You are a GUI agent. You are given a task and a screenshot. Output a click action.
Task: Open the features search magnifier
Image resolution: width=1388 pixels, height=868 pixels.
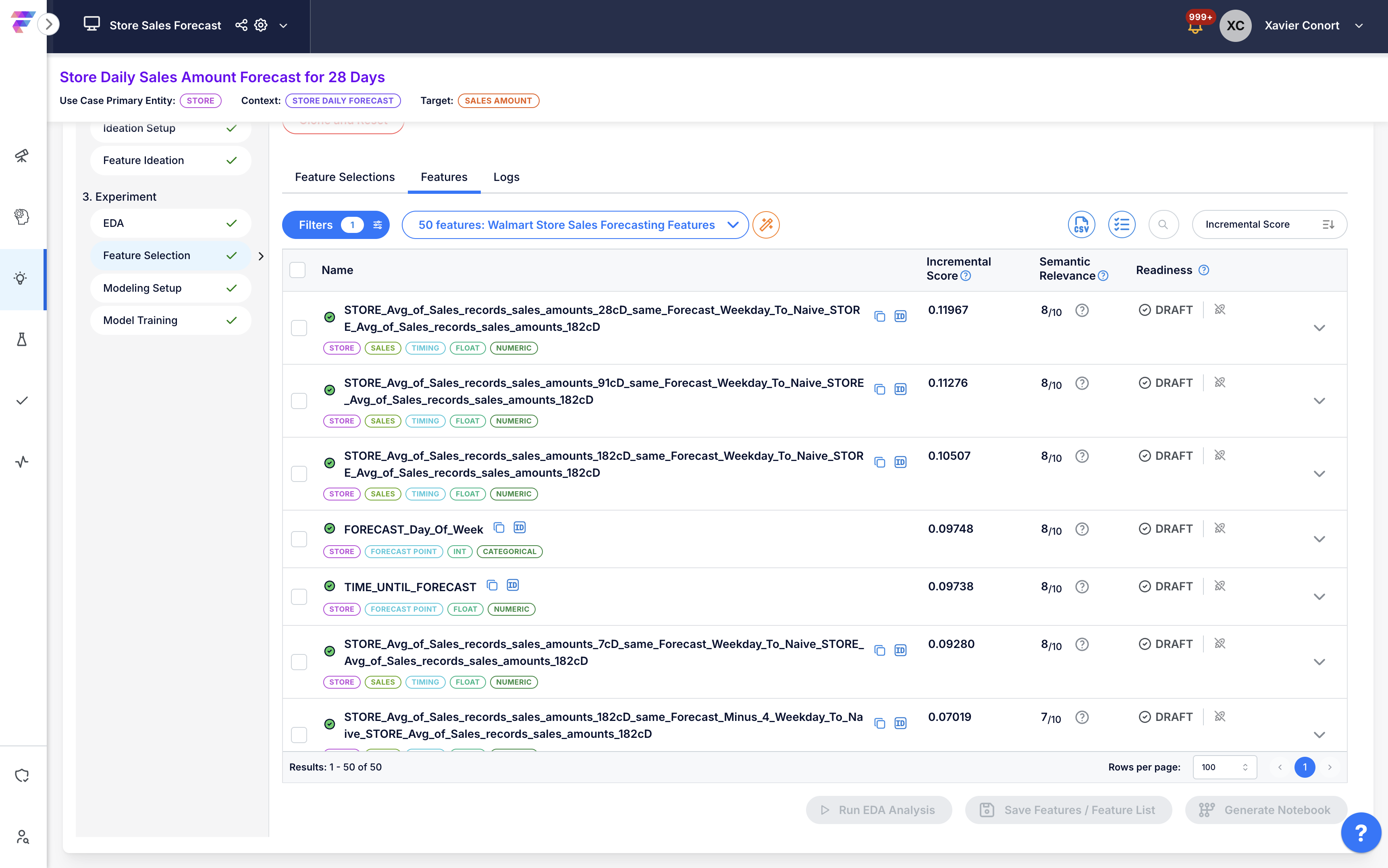pos(1163,224)
